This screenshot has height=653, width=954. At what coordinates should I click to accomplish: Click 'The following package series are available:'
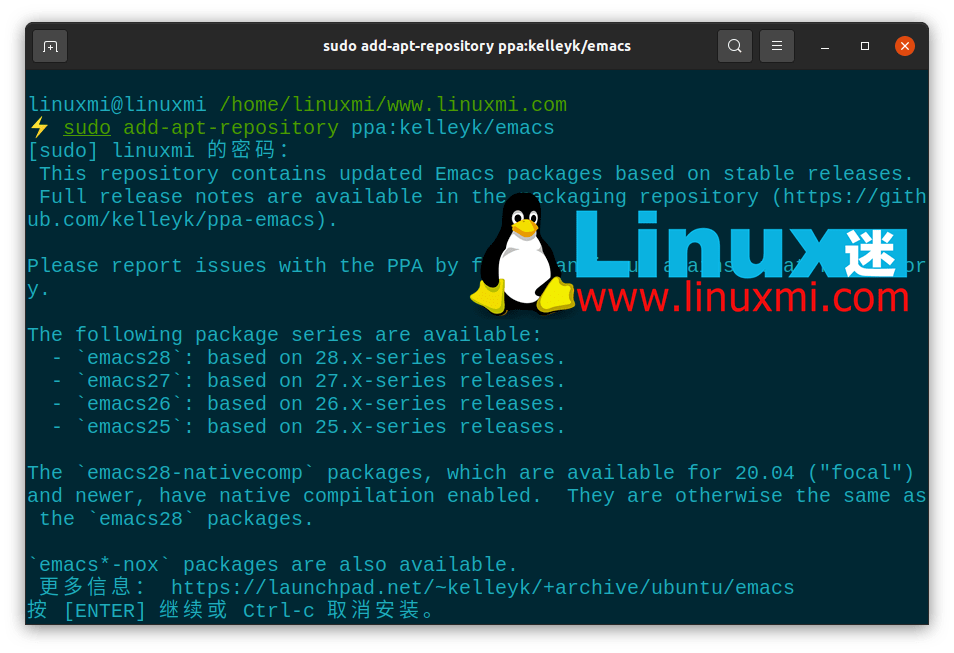tap(284, 335)
